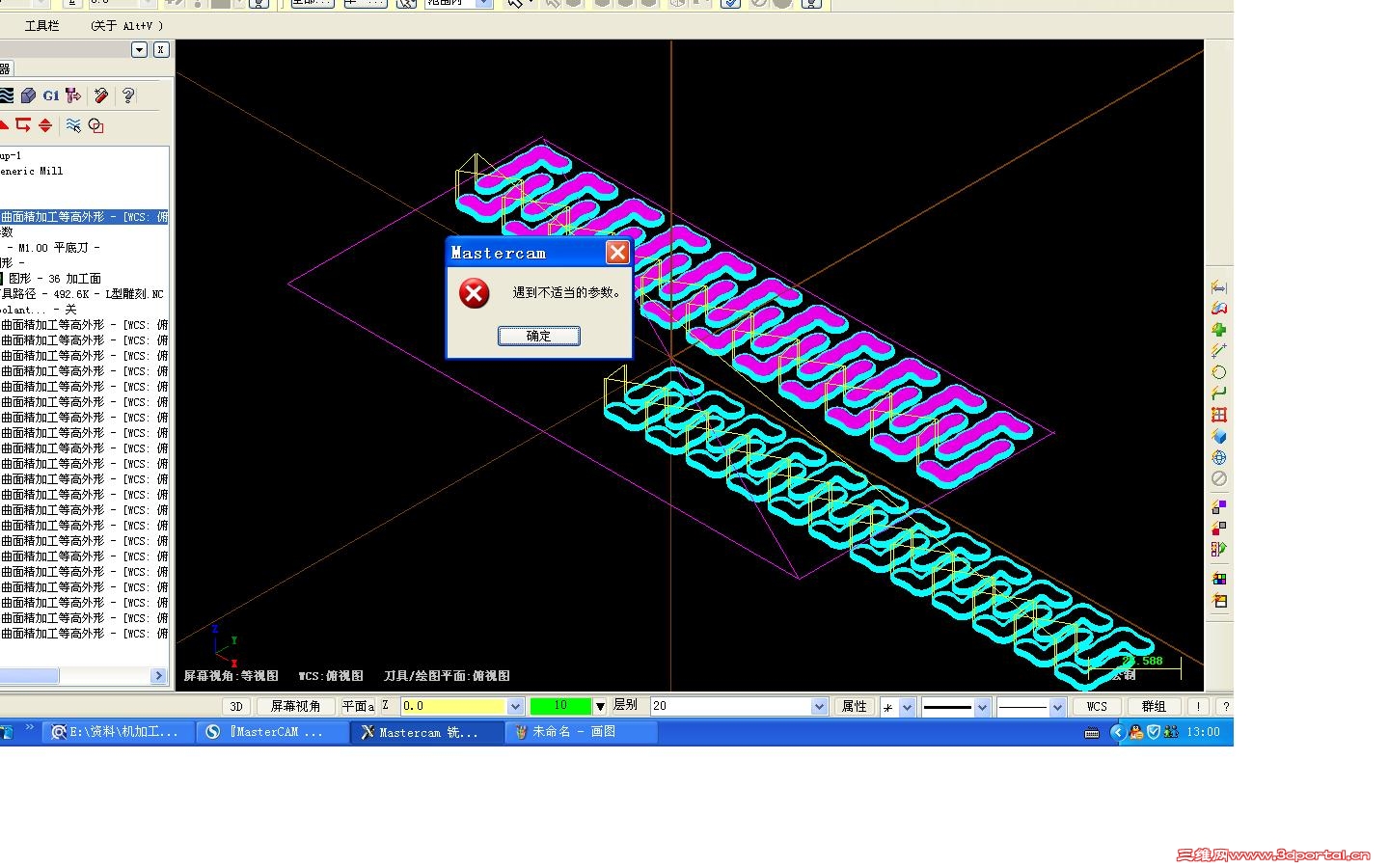Click the red up-down arrows icon
Screen dimensions: 1389x868
coord(45,125)
